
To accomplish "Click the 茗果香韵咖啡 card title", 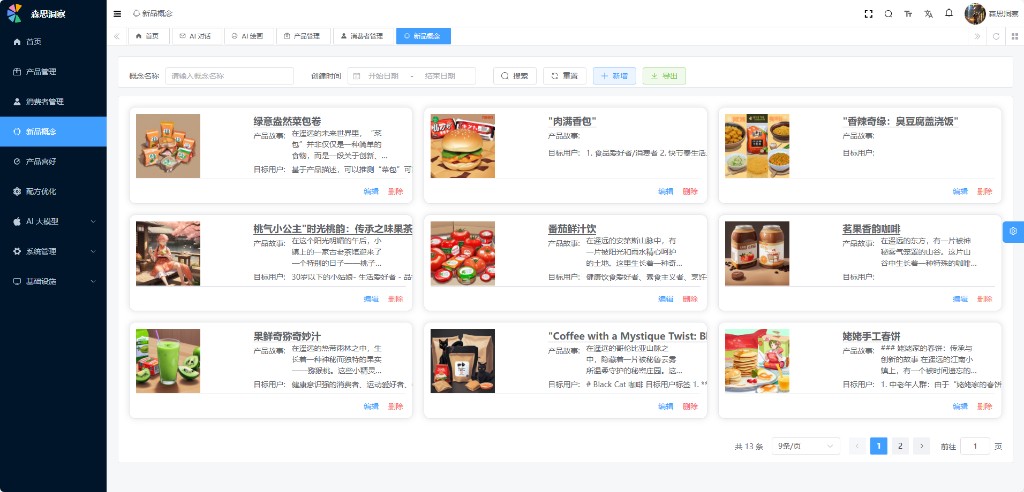I will (x=871, y=229).
